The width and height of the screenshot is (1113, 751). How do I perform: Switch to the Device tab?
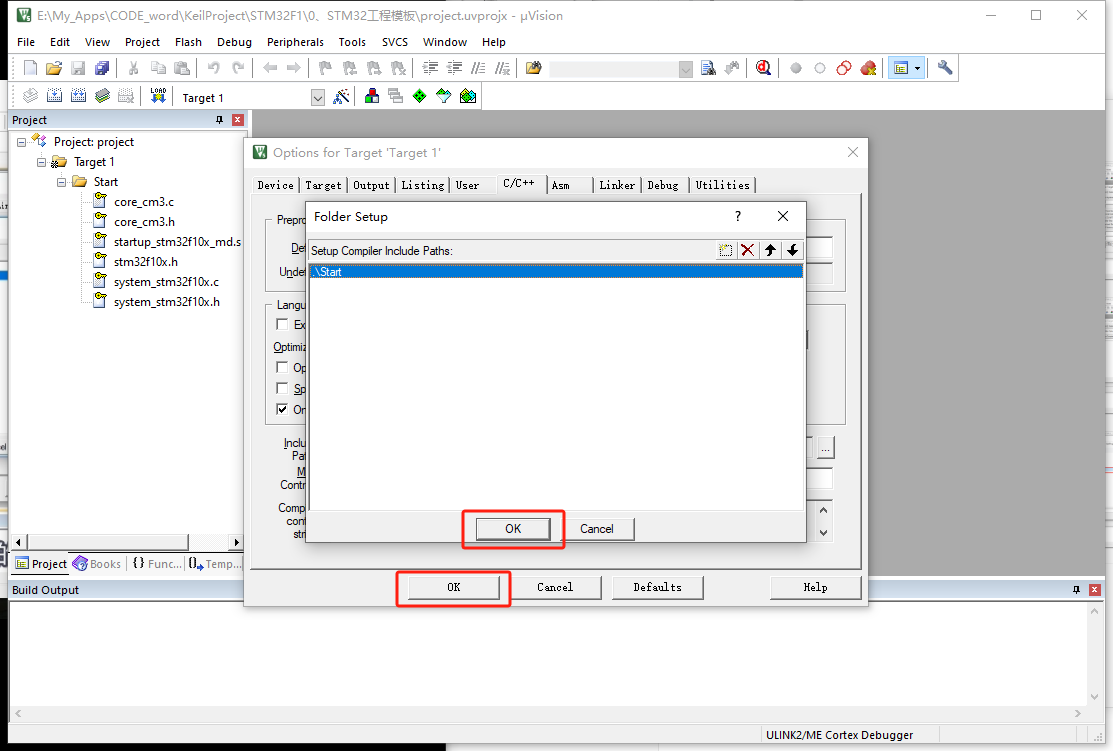point(275,185)
